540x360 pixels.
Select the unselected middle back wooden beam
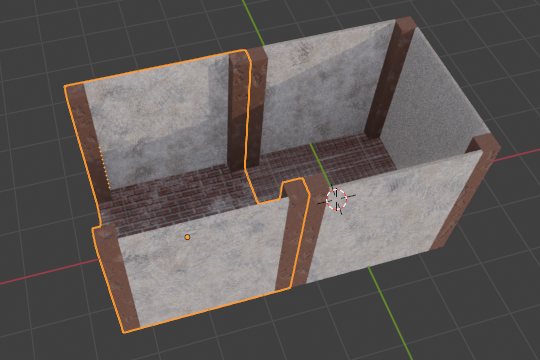coord(258,107)
